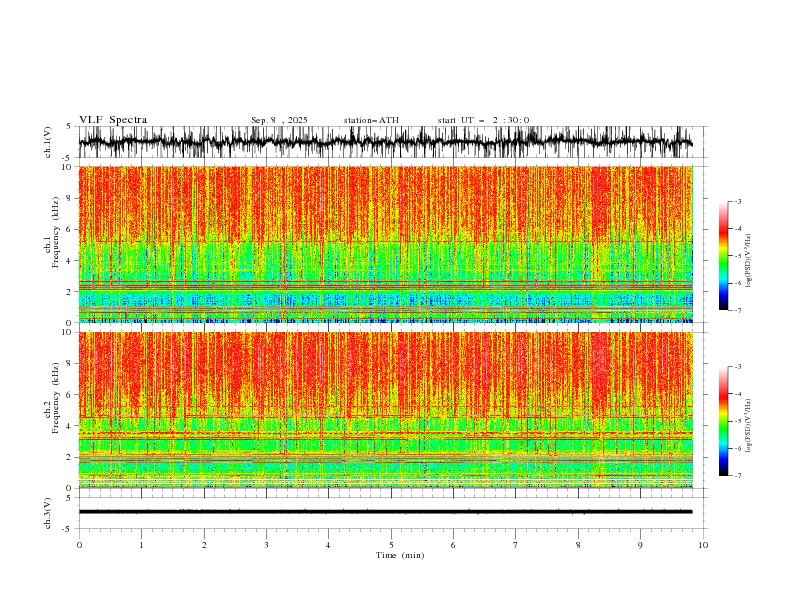Click the ch.1 'Frequency (kHz)' axis label
The width and height of the screenshot is (792, 612).
pyautogui.click(x=56, y=233)
